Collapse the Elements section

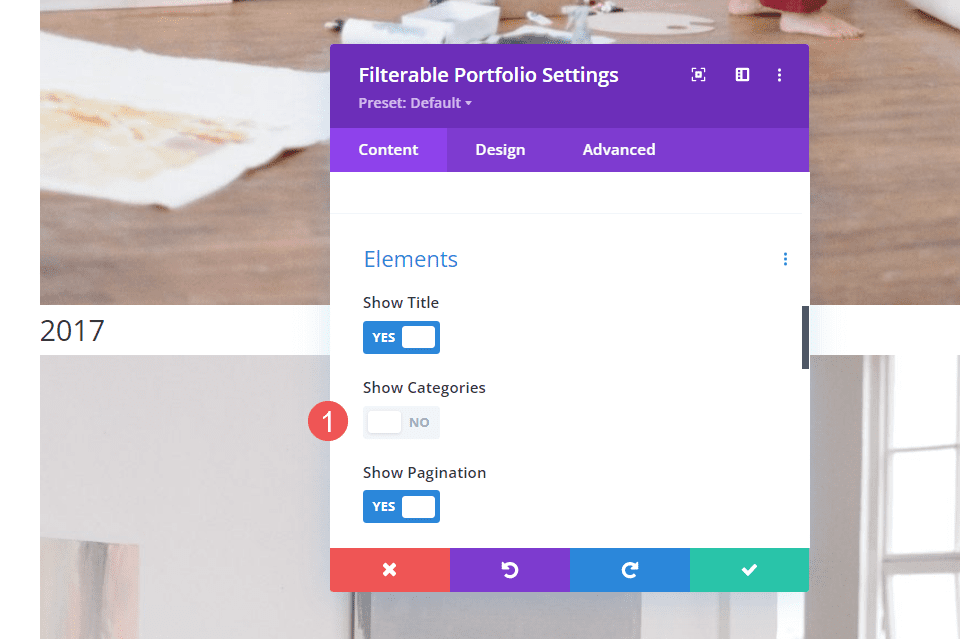point(410,259)
